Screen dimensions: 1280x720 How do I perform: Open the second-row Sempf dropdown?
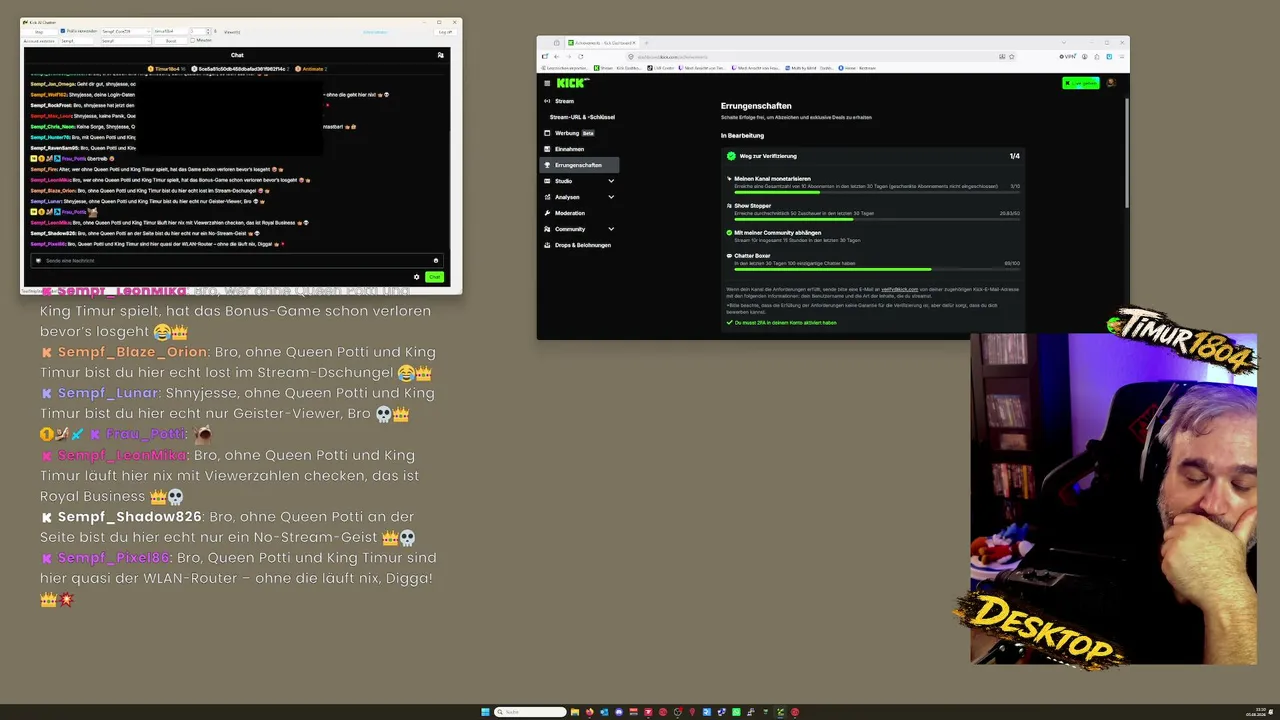point(126,41)
